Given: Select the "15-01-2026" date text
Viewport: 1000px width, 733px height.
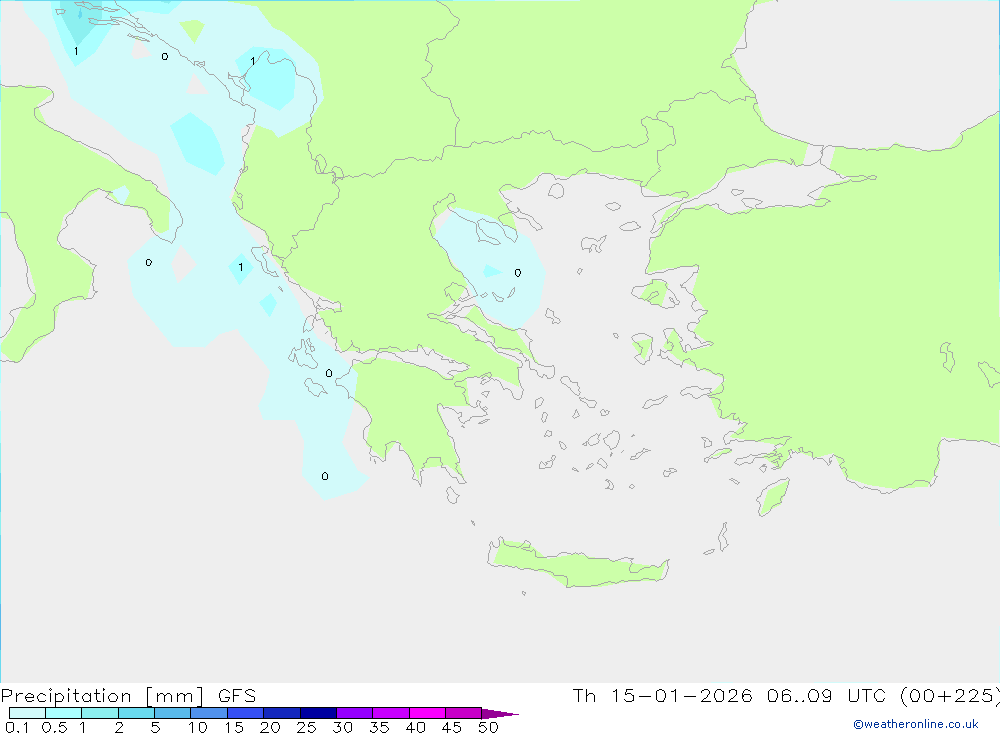Looking at the screenshot, I should (681, 696).
